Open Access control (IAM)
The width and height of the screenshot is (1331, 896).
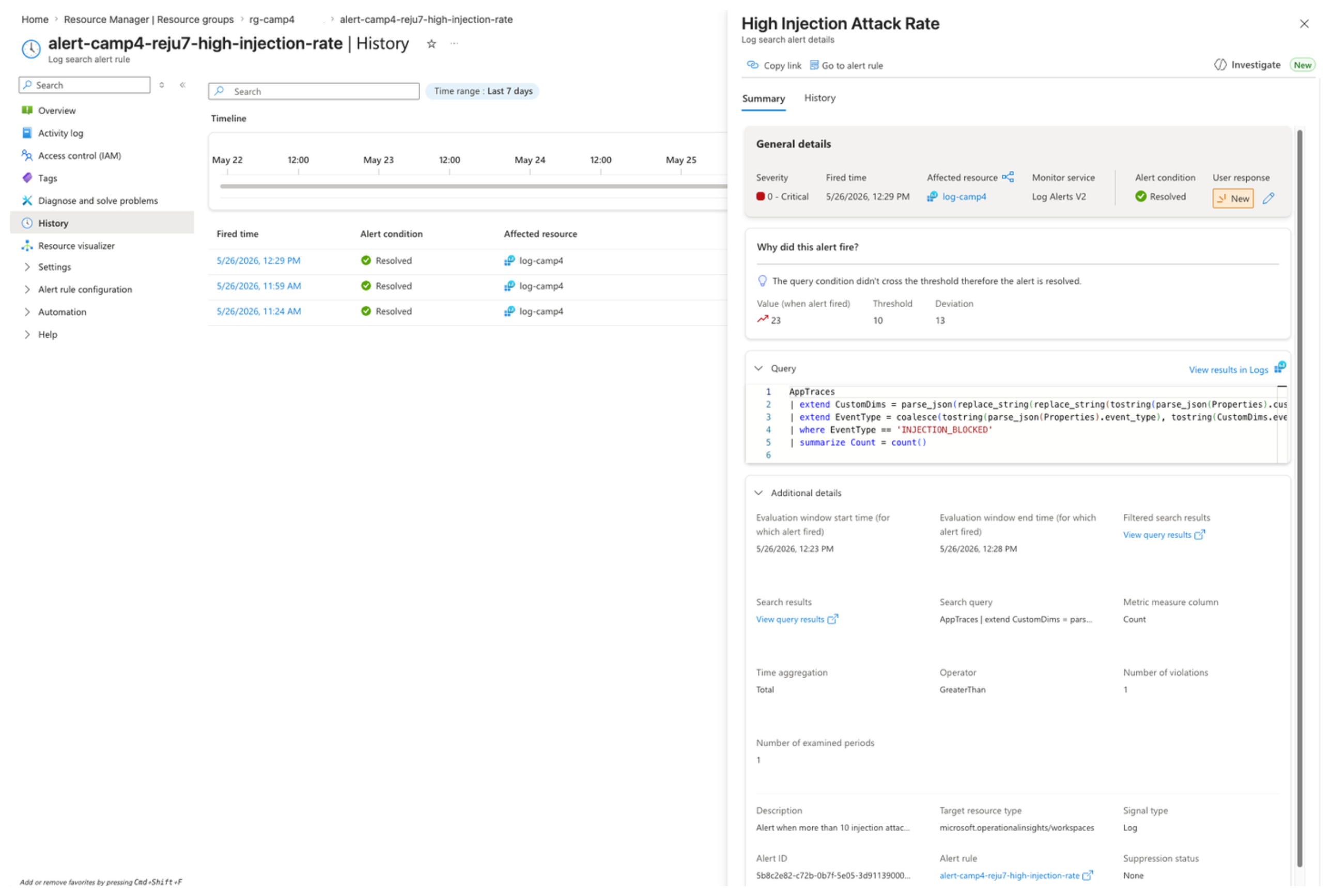tap(80, 155)
